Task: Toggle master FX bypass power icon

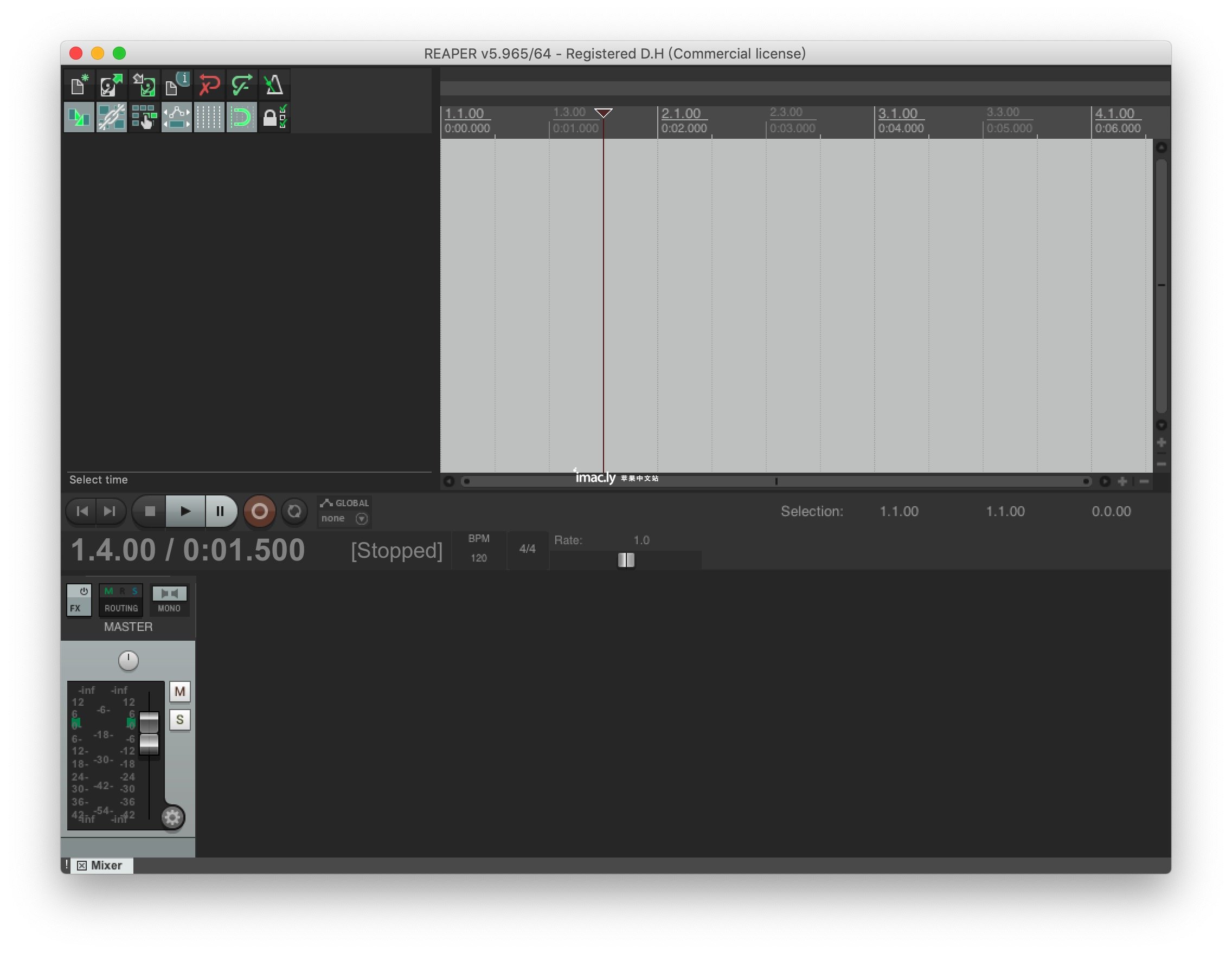Action: [84, 591]
